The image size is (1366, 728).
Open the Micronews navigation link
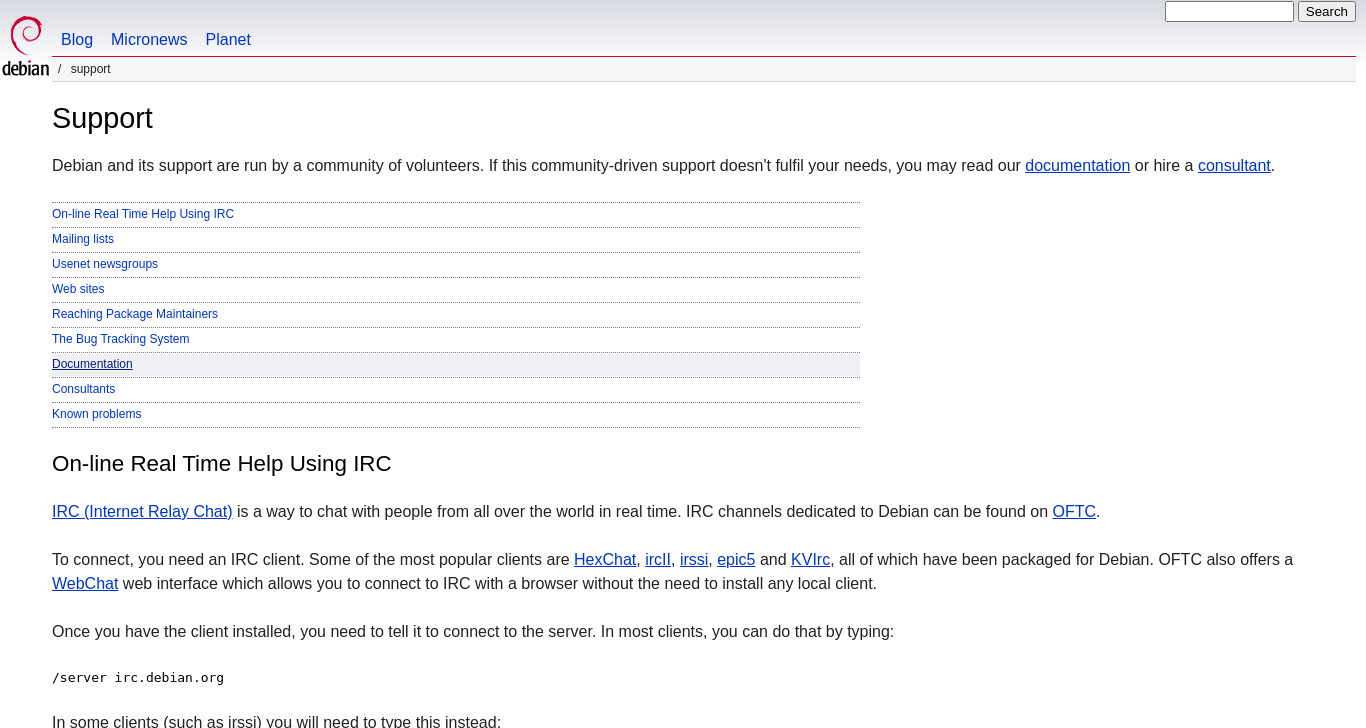149,40
